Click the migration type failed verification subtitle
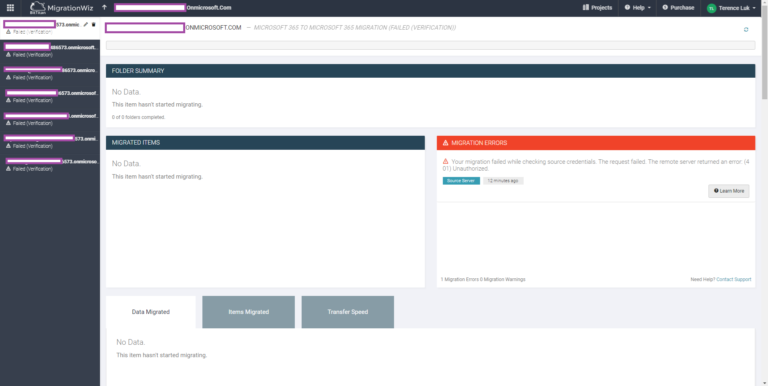The height and width of the screenshot is (386, 768). [355, 28]
